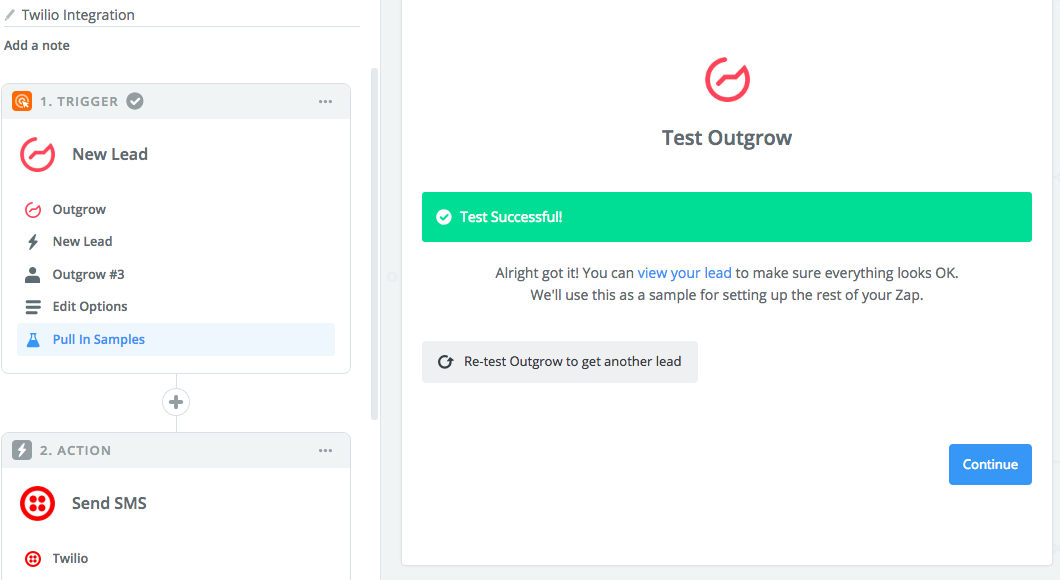Open the view your lead link
This screenshot has height=580, width=1060.
click(x=684, y=273)
